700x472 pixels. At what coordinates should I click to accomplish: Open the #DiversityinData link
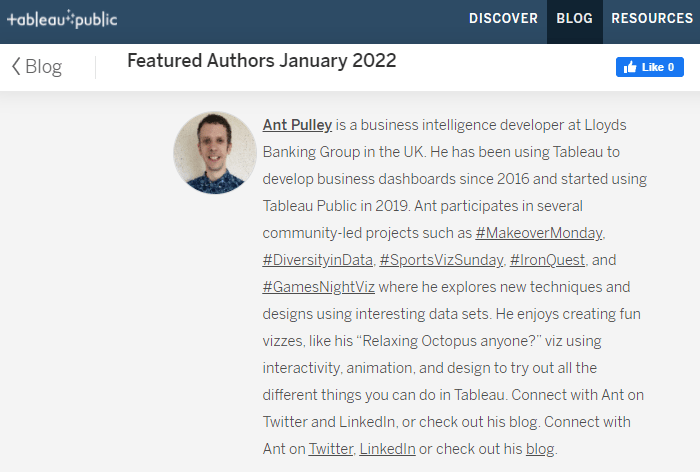point(317,260)
